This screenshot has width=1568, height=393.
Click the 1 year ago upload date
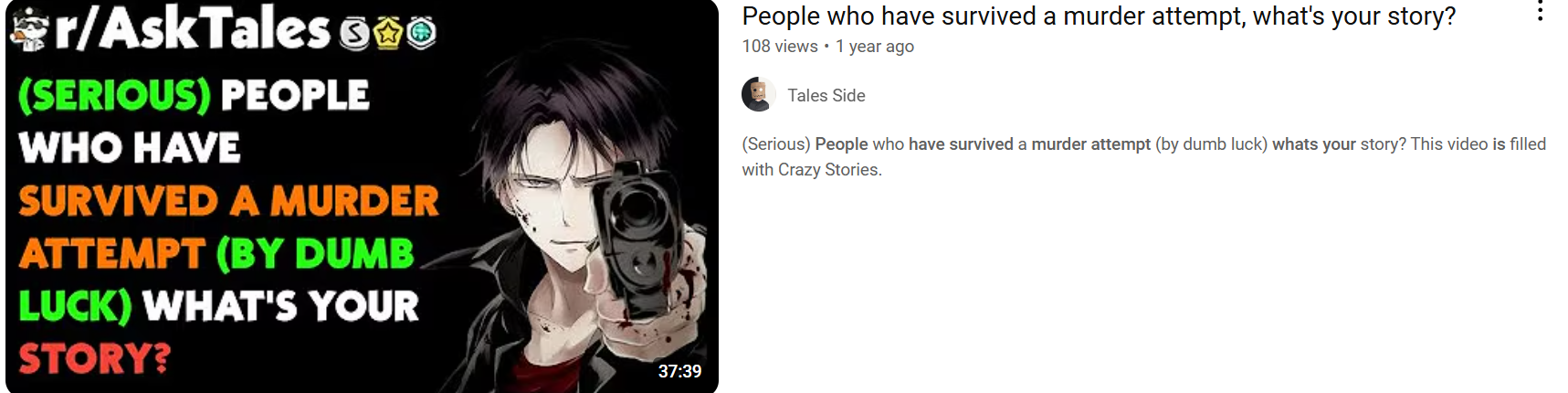point(875,47)
